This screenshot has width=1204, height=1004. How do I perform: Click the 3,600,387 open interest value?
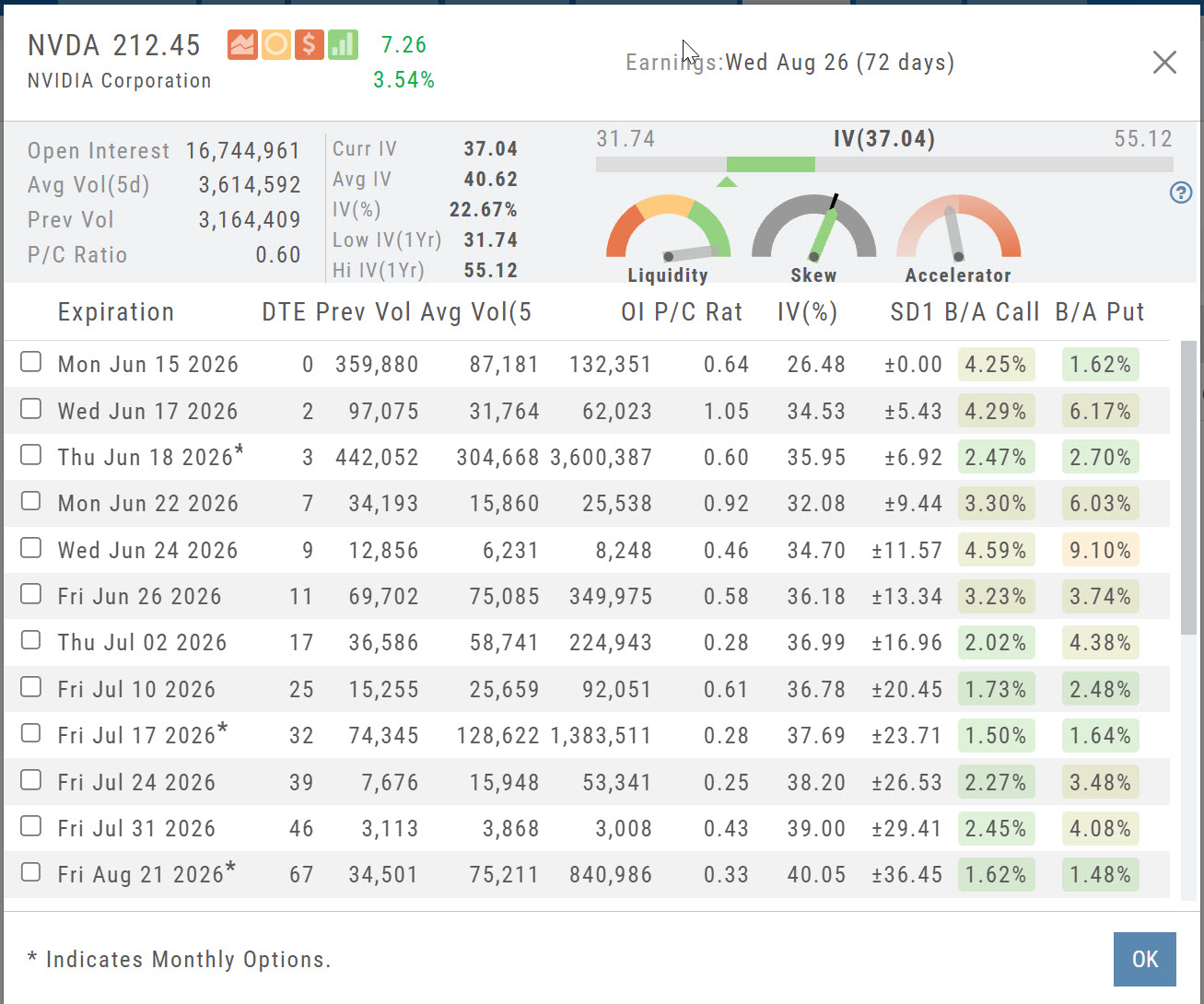pos(601,458)
